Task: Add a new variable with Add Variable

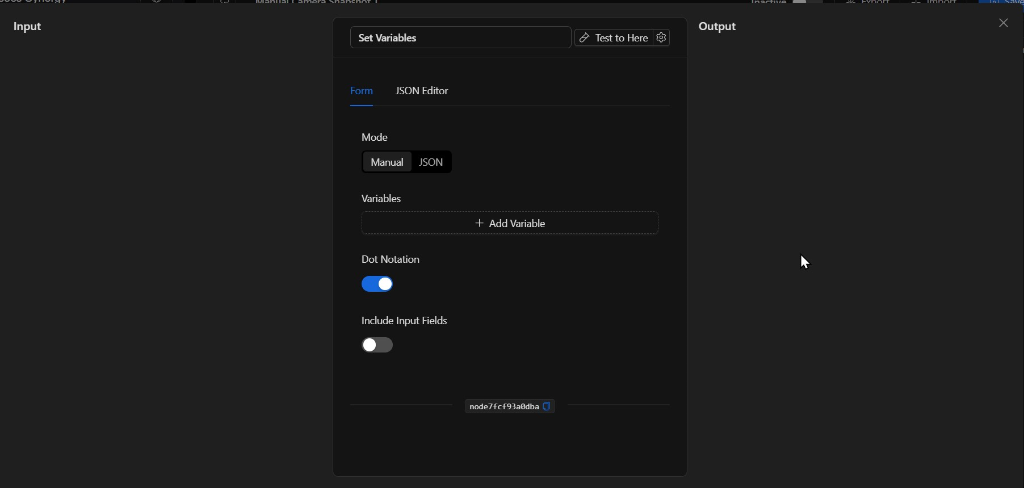Action: (510, 223)
